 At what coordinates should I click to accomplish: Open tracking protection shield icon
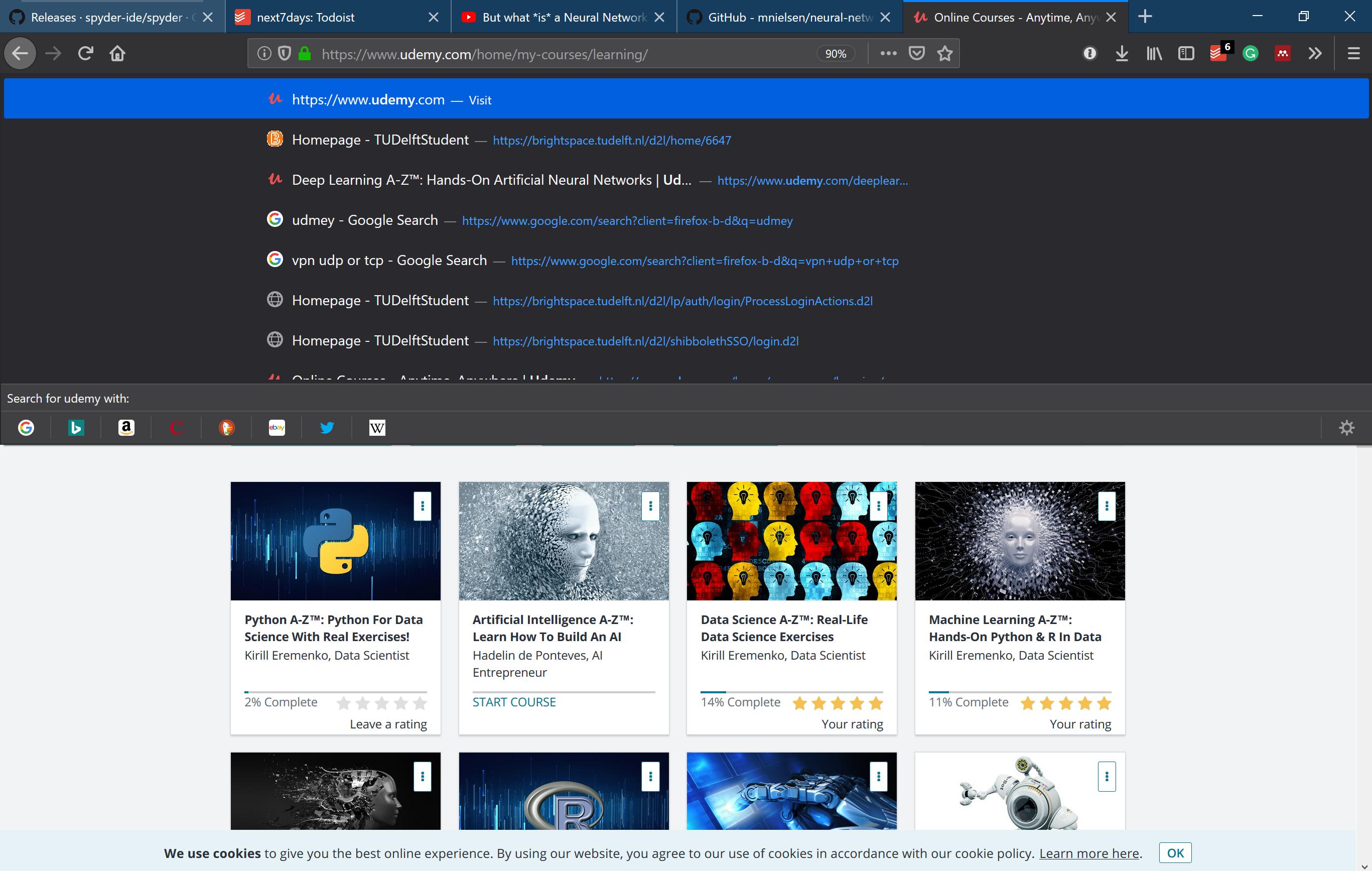pos(285,54)
